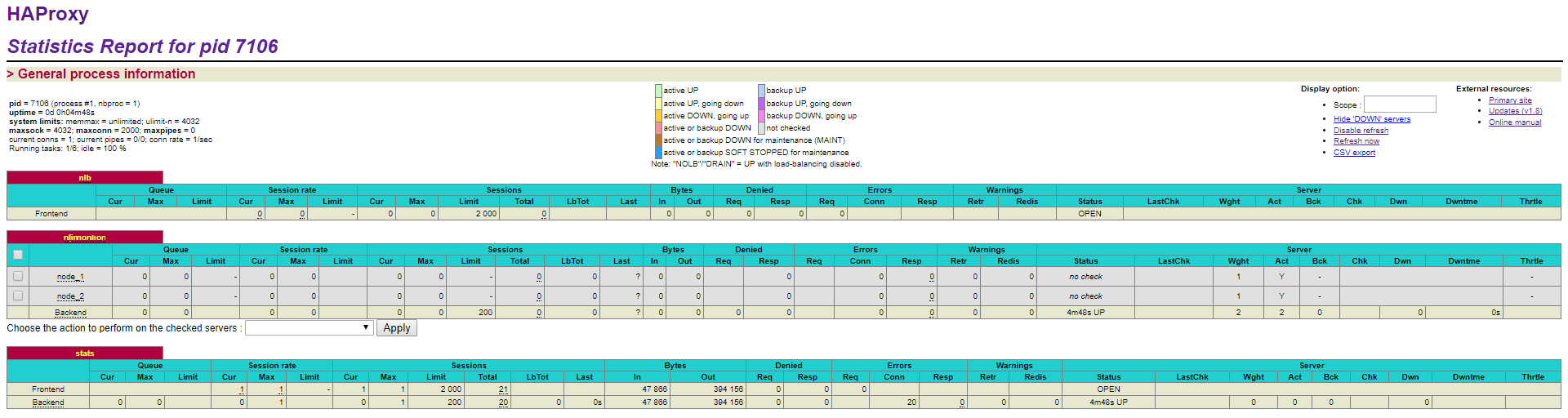This screenshot has height=418, width=1568.
Task: Click Hide 'DOWN' servers link
Action: 1372,119
